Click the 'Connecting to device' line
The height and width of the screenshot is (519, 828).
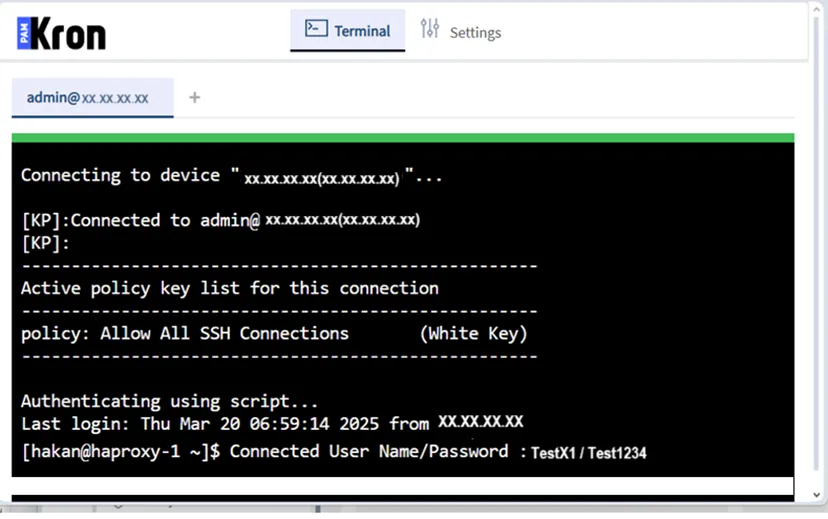(x=231, y=176)
